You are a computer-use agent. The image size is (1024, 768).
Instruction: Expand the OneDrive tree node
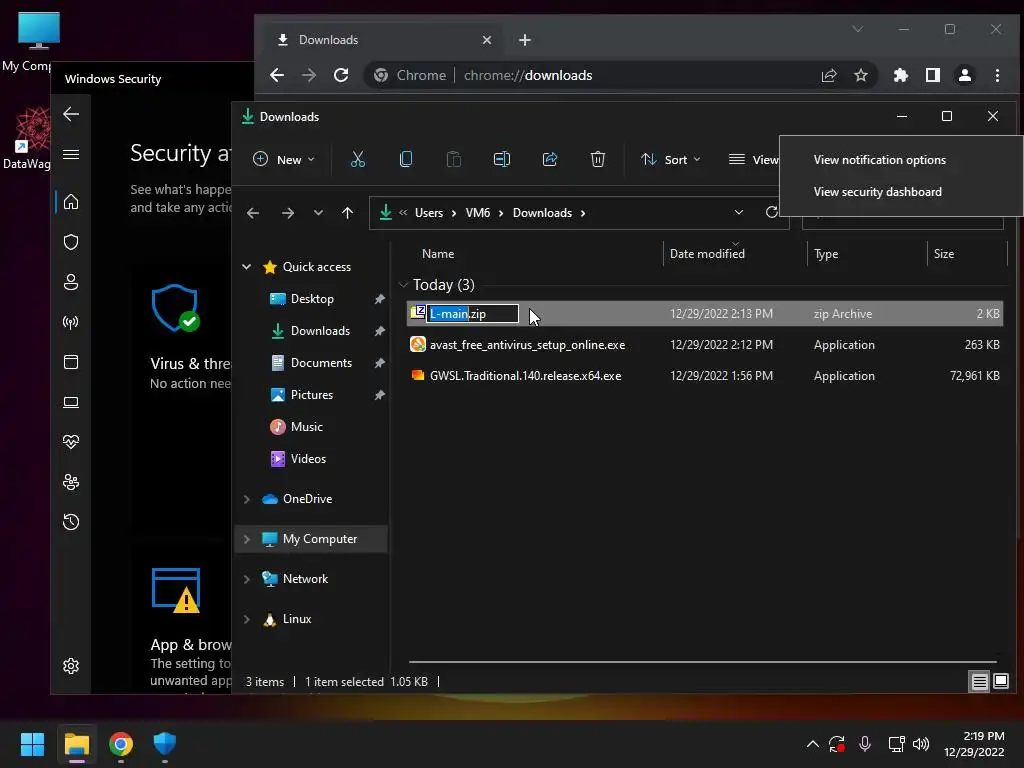coord(247,499)
